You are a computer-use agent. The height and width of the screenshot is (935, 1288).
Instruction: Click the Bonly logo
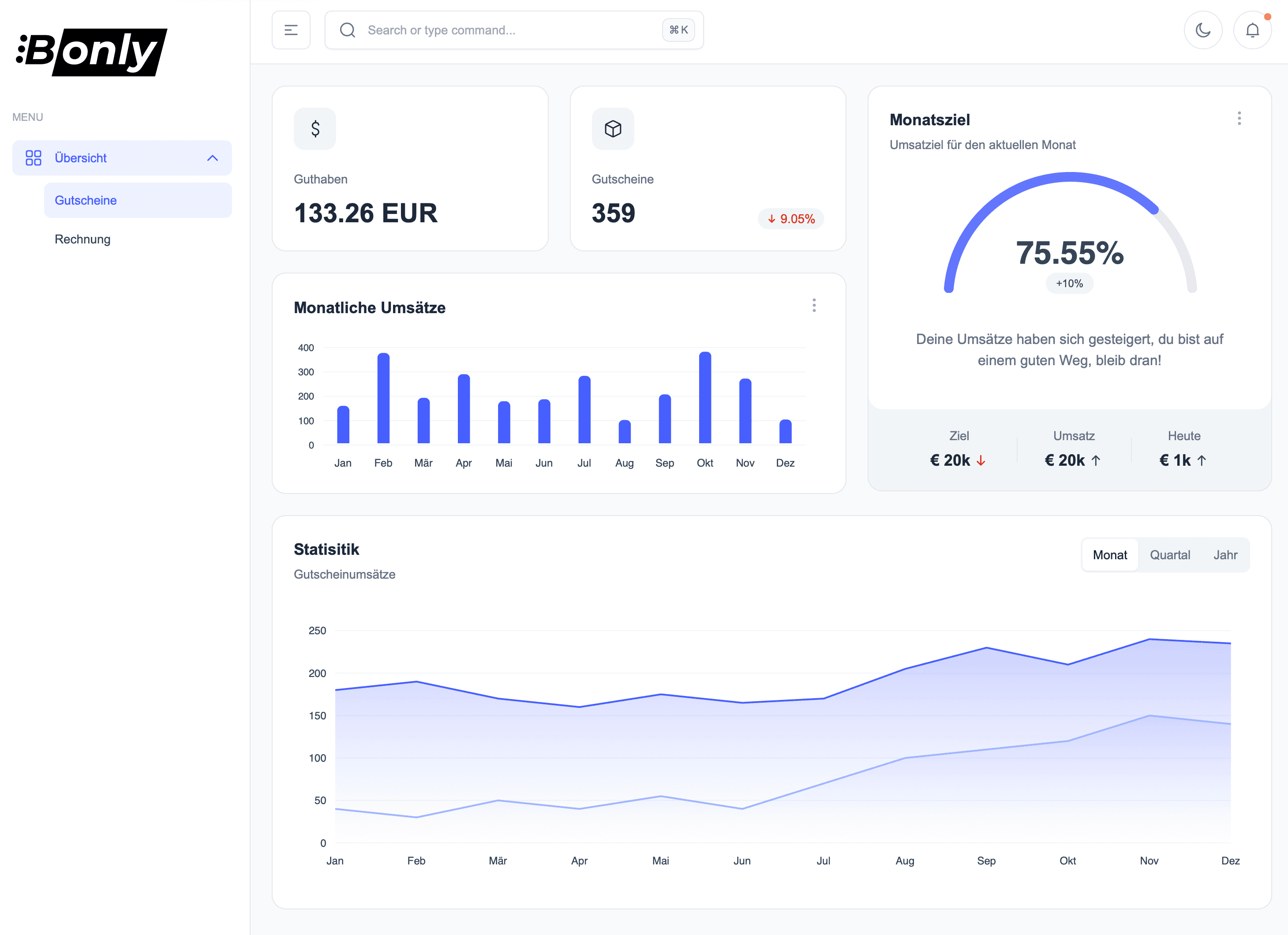[91, 52]
